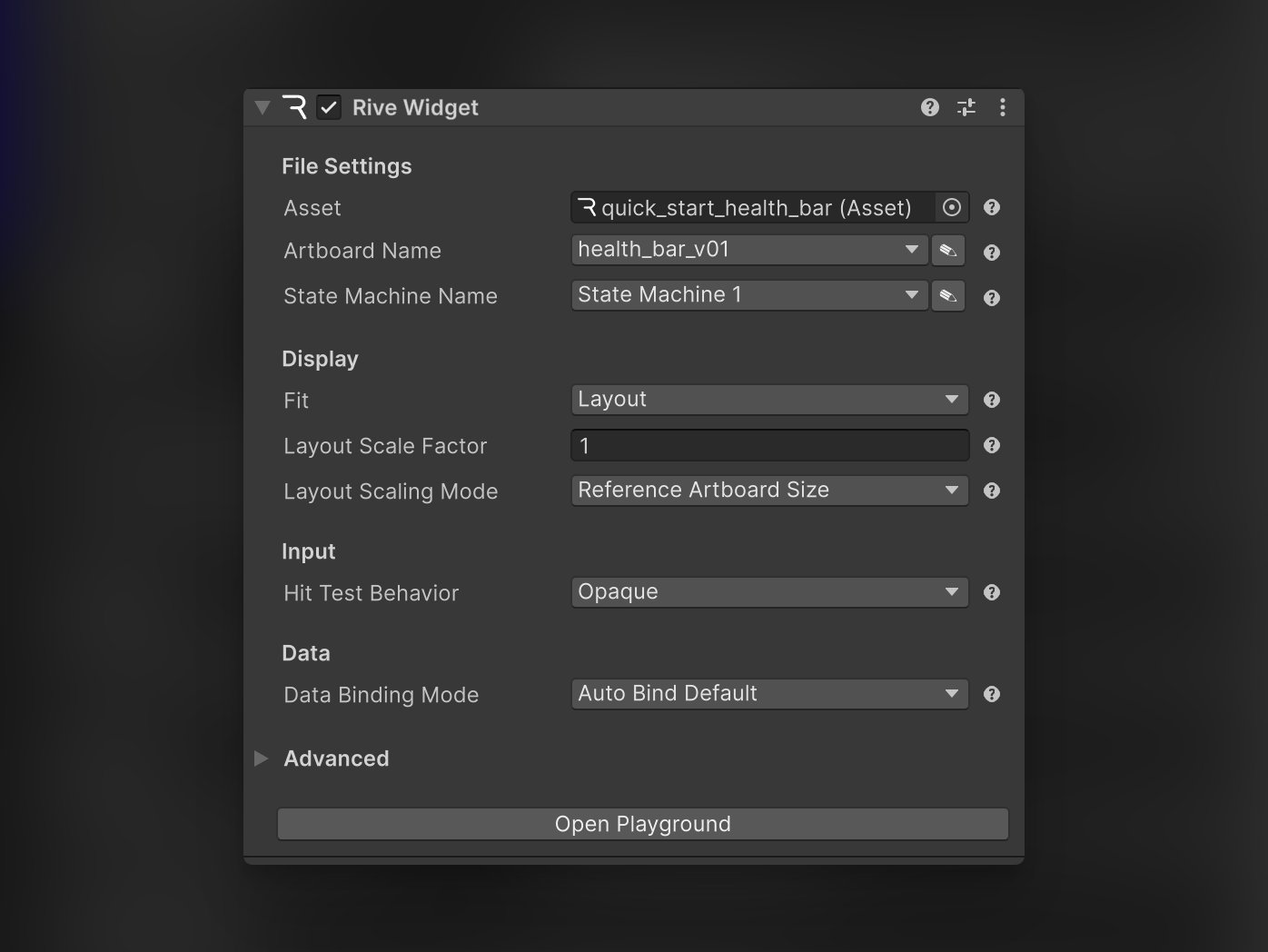Show help for State Machine Name
Viewport: 1268px width, 952px height.
pyautogui.click(x=992, y=298)
